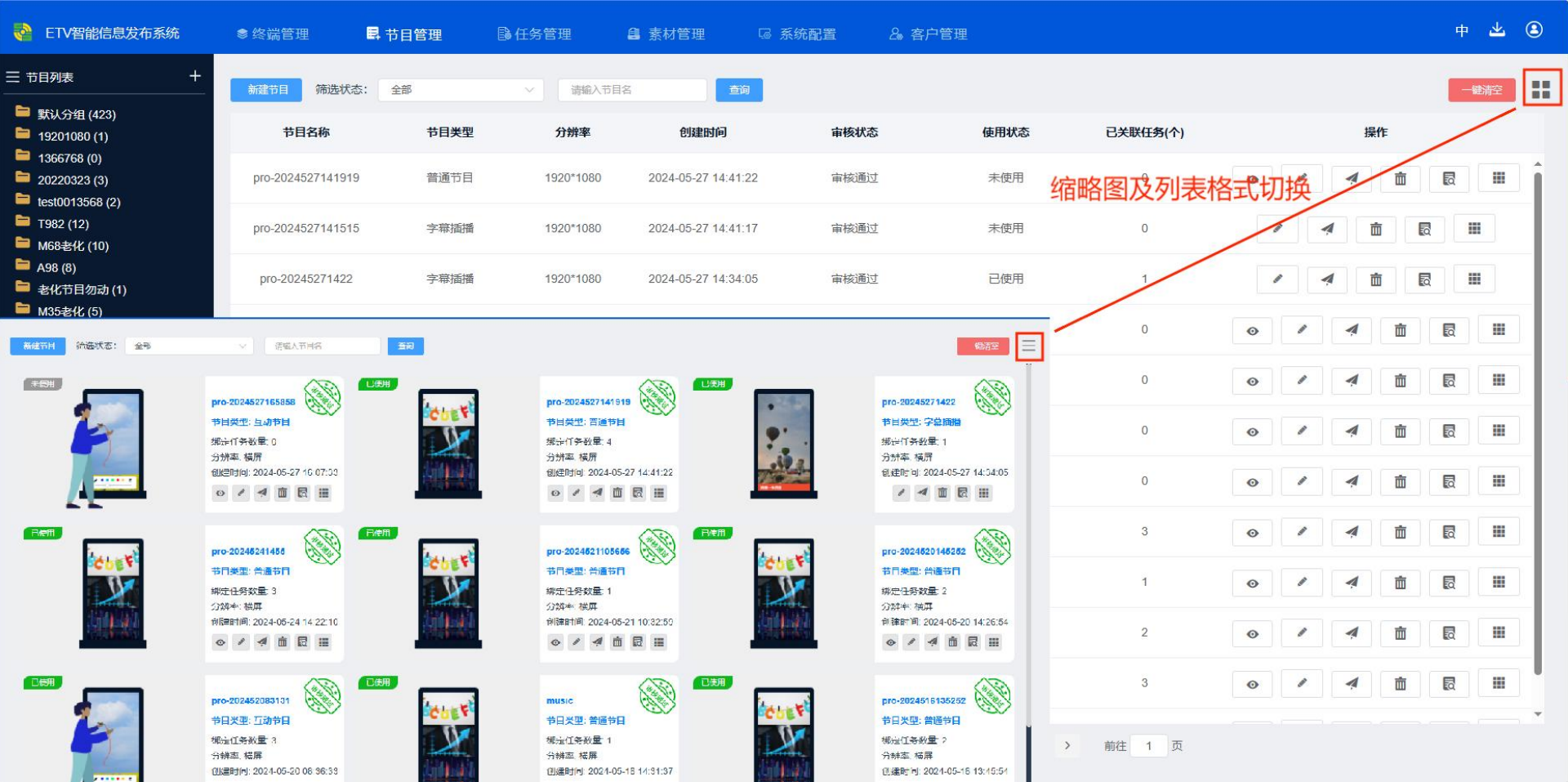Go to 素材管理 menu tab
The width and height of the screenshot is (1568, 782).
(666, 34)
